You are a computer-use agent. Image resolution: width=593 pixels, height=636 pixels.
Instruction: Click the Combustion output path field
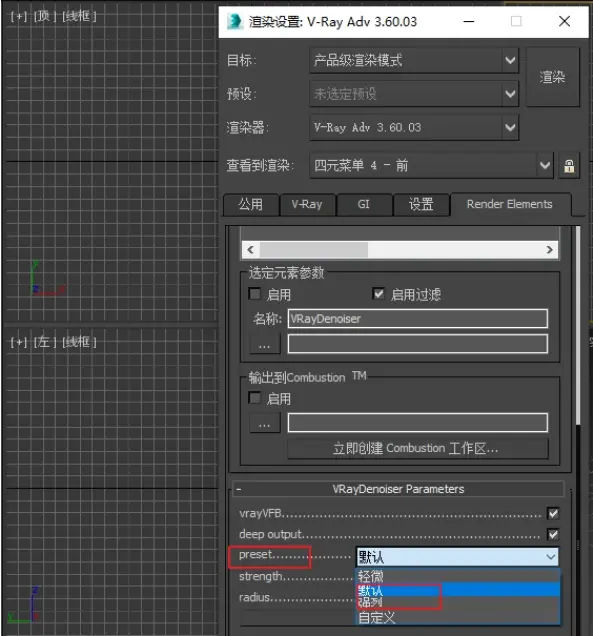tap(417, 423)
